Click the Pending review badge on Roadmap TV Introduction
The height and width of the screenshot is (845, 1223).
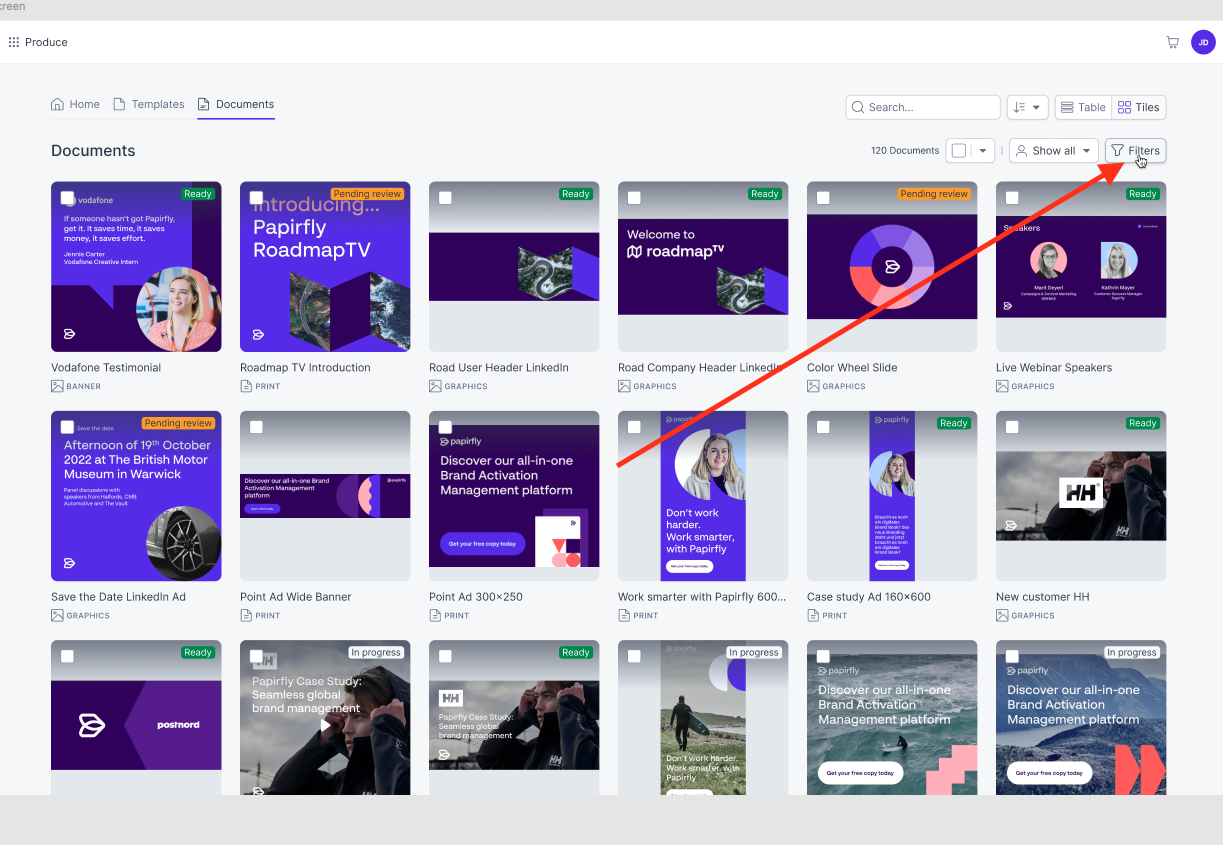pyautogui.click(x=367, y=194)
